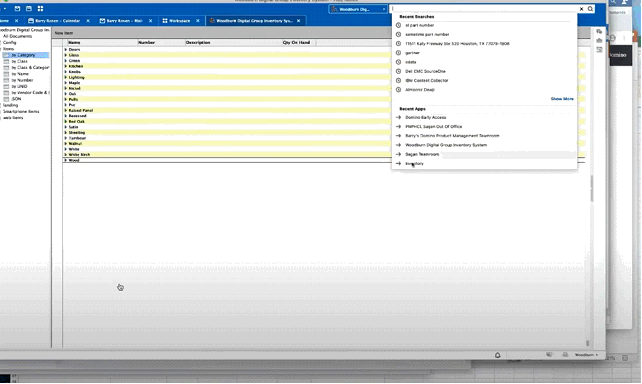Expand the Glass category
The image size is (642, 384).
(66, 55)
